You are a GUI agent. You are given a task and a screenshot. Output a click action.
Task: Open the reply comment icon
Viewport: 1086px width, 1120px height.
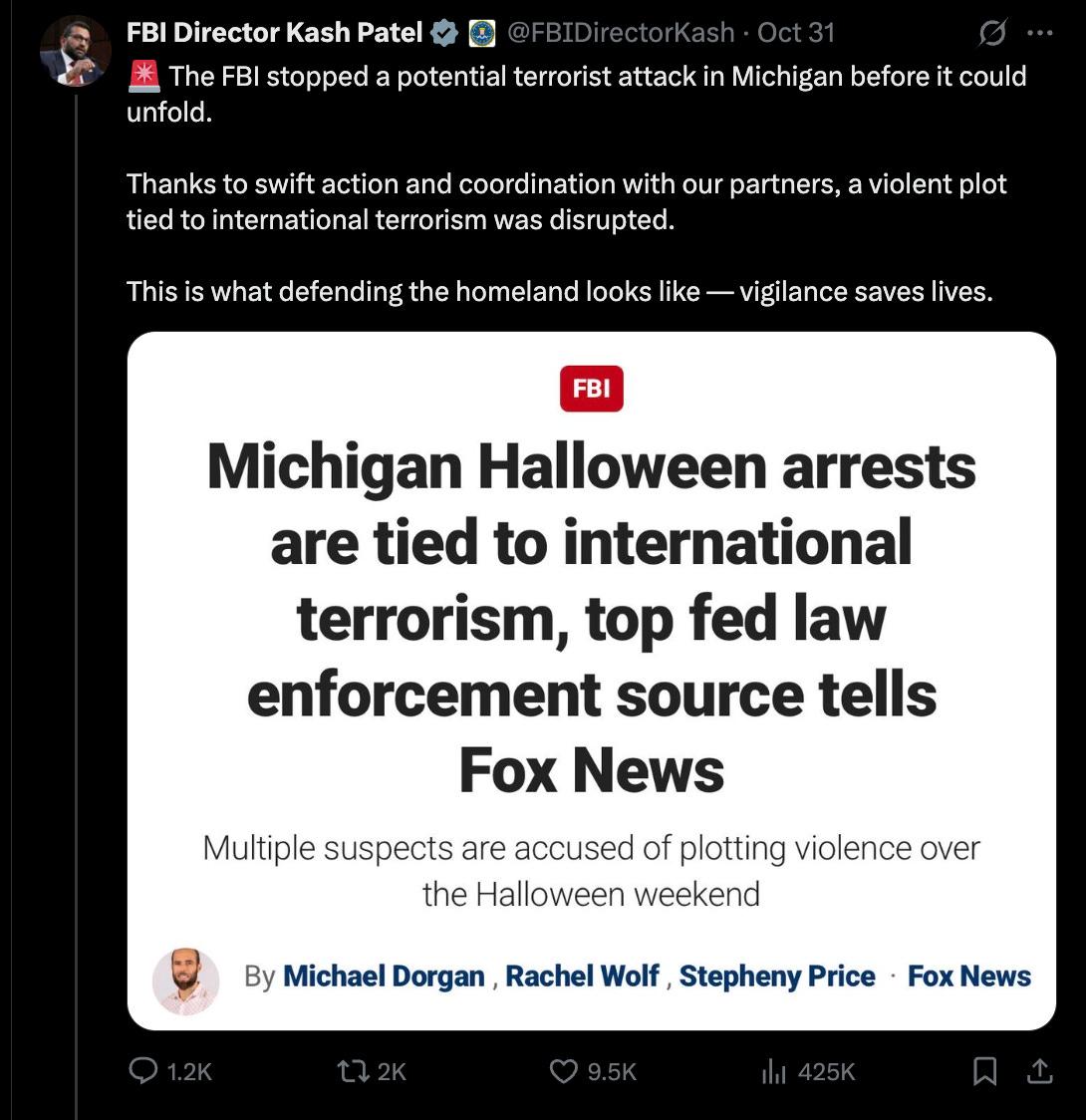coord(142,1070)
